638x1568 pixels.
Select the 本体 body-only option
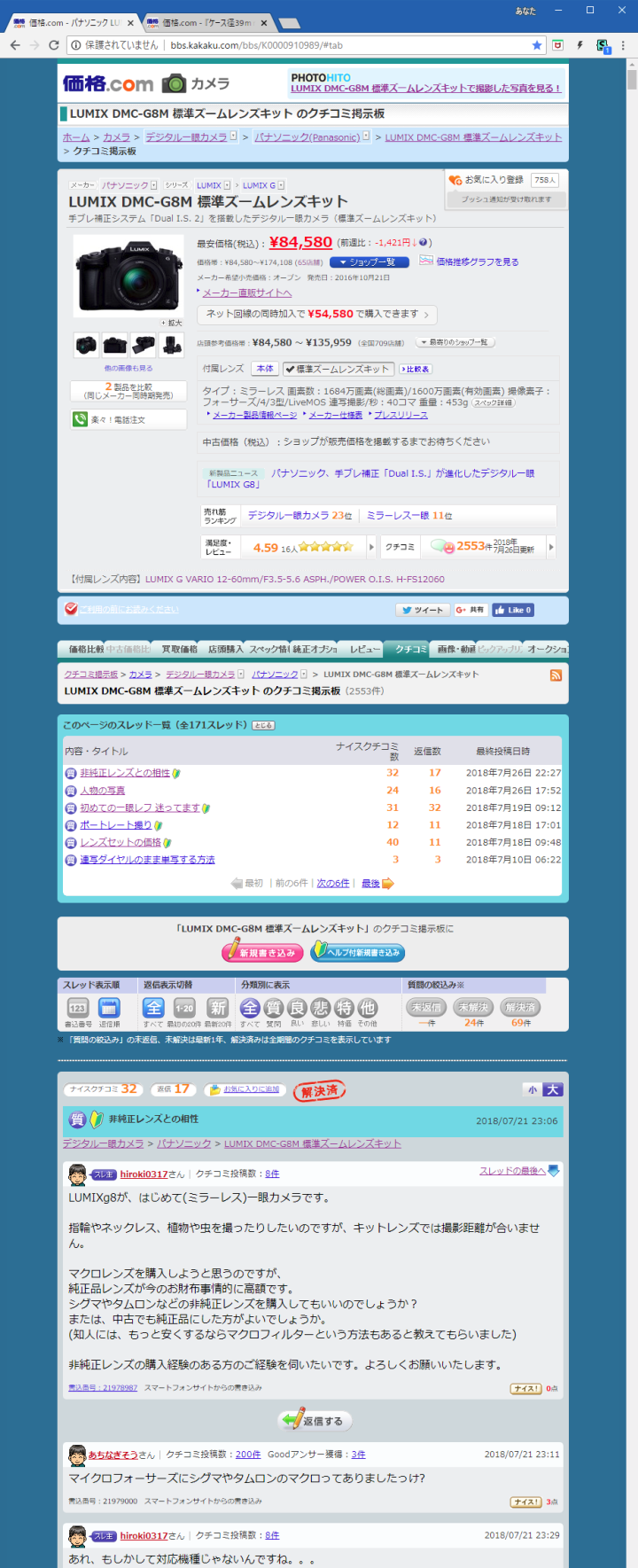265,369
